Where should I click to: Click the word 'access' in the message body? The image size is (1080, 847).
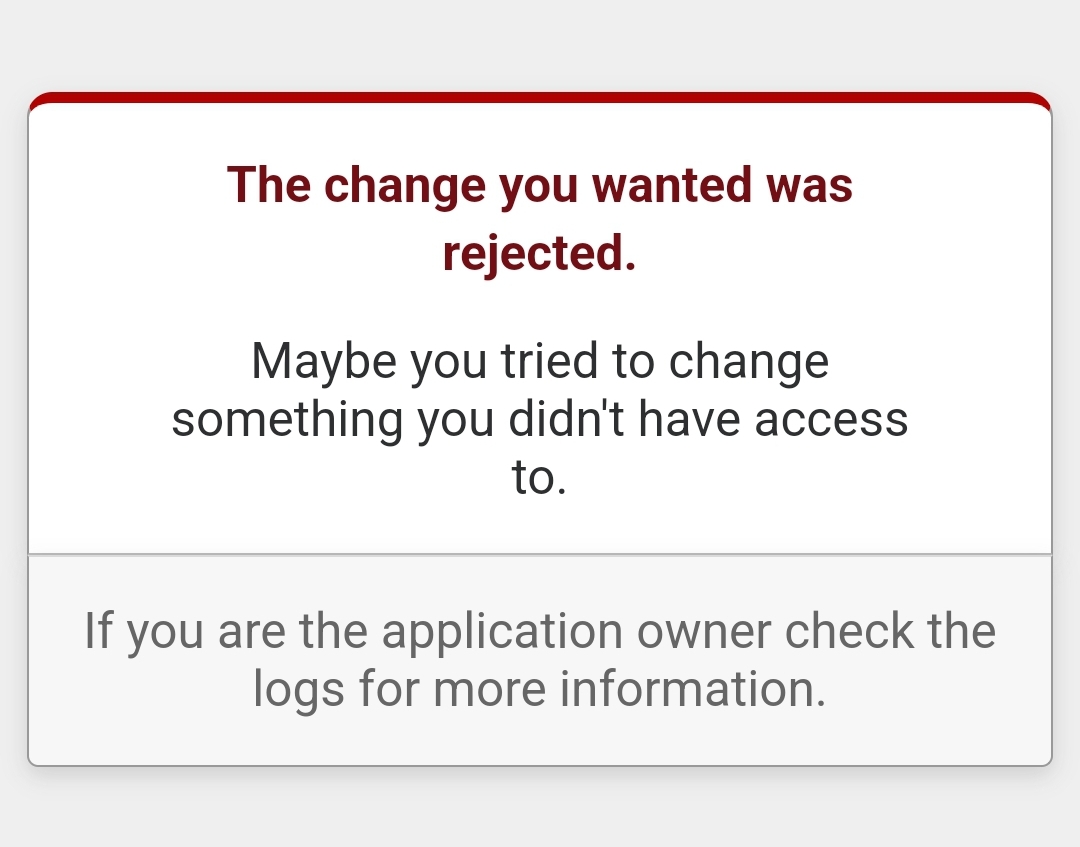coord(831,421)
